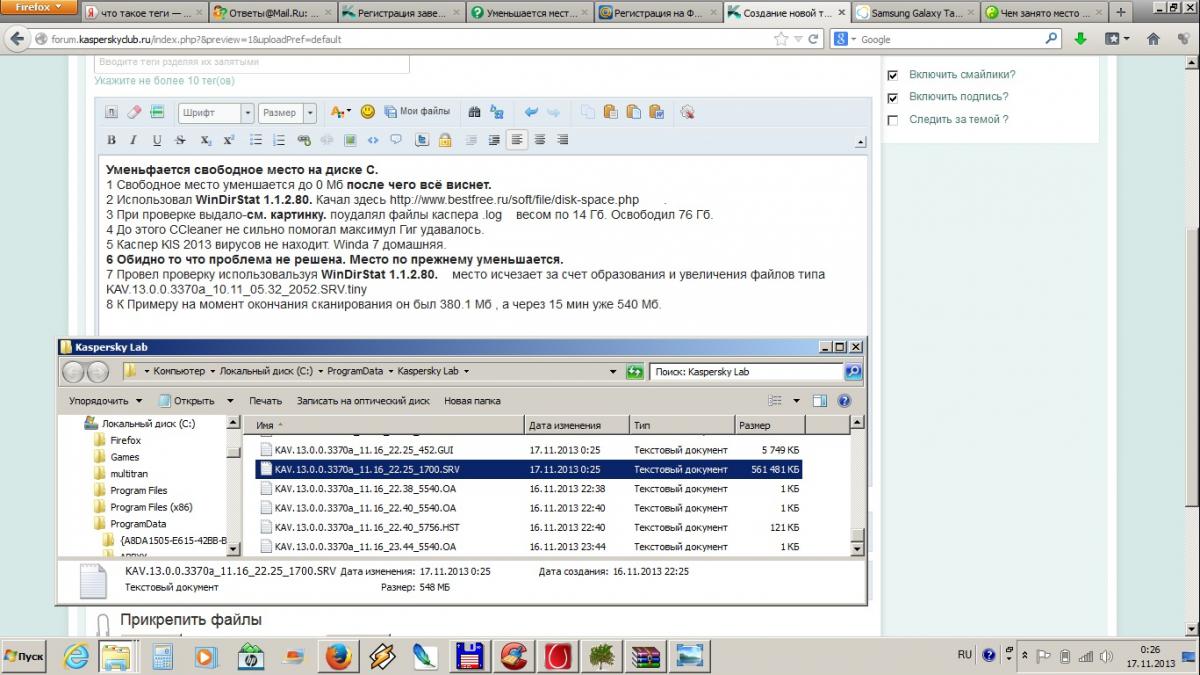Screen dimensions: 1200x675
Task: Sort files by the Дата изменения column
Action: pos(576,425)
